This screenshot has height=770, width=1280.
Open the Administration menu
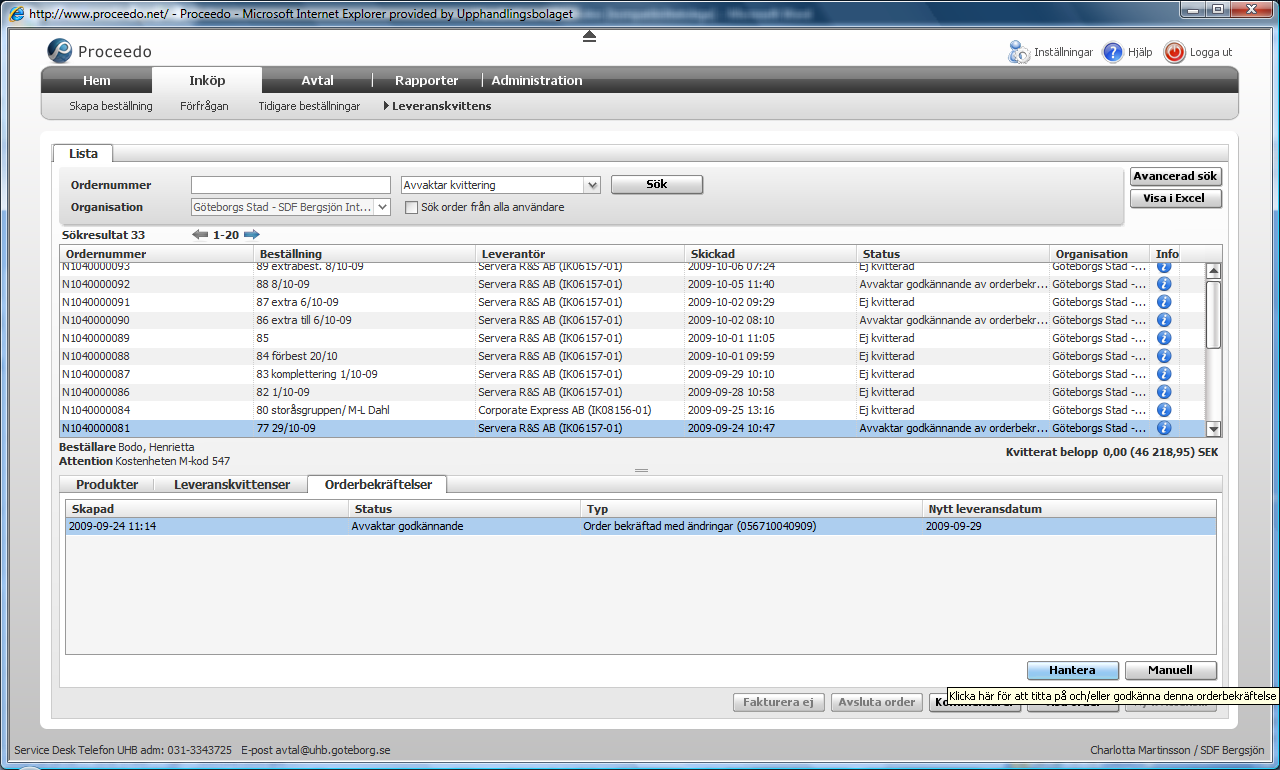[537, 81]
